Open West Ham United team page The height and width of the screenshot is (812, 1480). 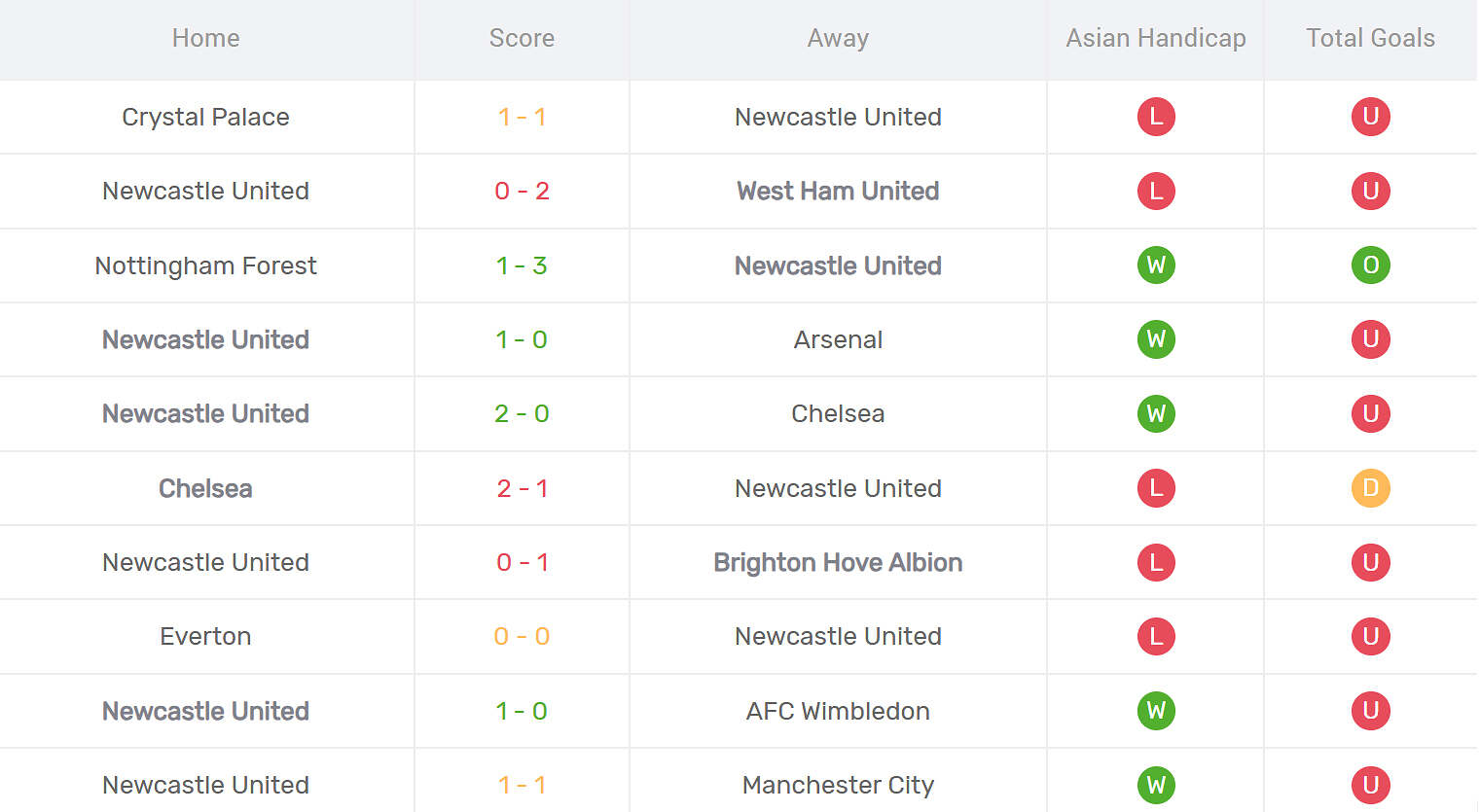click(838, 192)
